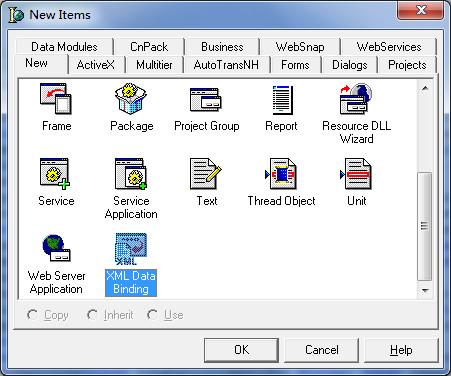This screenshot has width=451, height=376.
Task: Select the Web Server Application icon
Action: click(56, 248)
